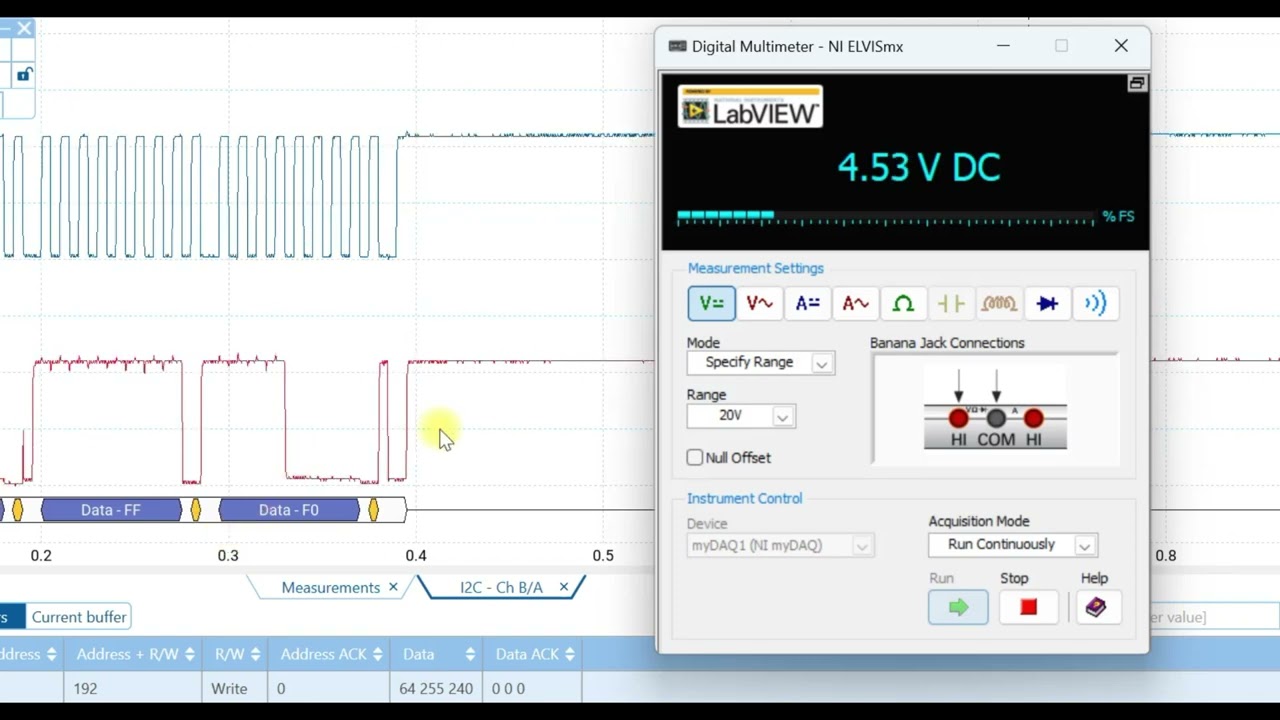Click the Data - FF decoded packet
Image resolution: width=1280 pixels, height=720 pixels.
pyautogui.click(x=111, y=510)
